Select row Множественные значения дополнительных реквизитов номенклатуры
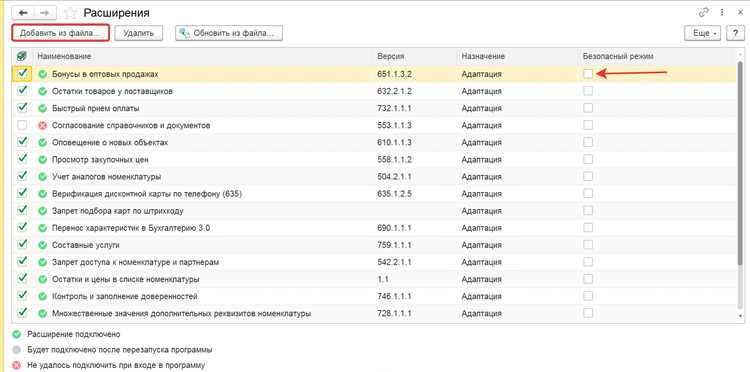 (375, 314)
